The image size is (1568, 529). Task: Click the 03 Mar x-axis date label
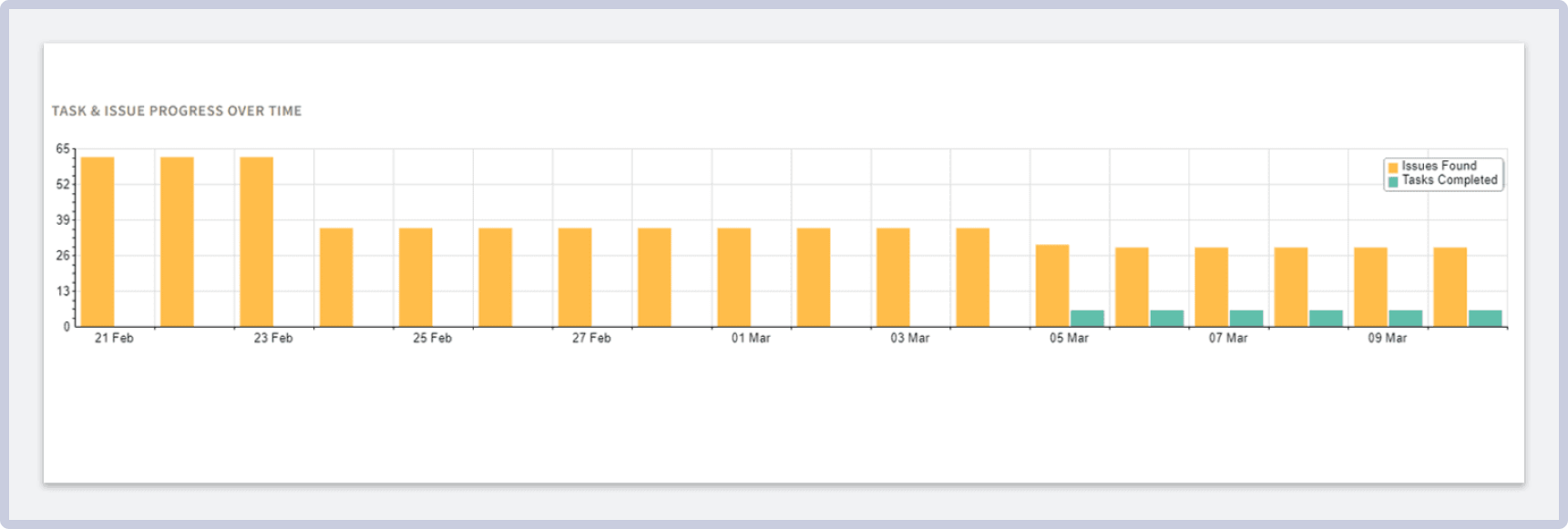909,338
